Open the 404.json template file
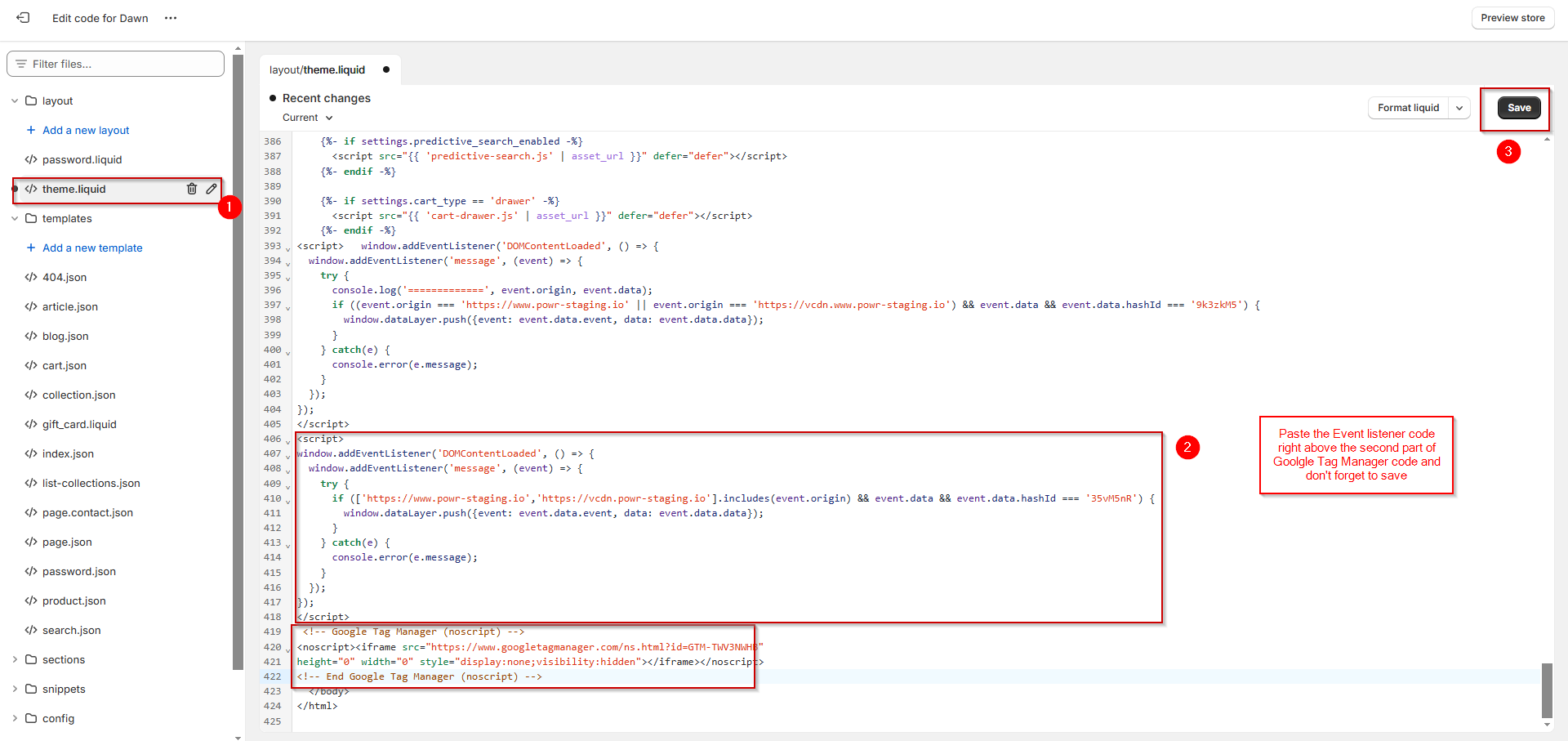 65,277
